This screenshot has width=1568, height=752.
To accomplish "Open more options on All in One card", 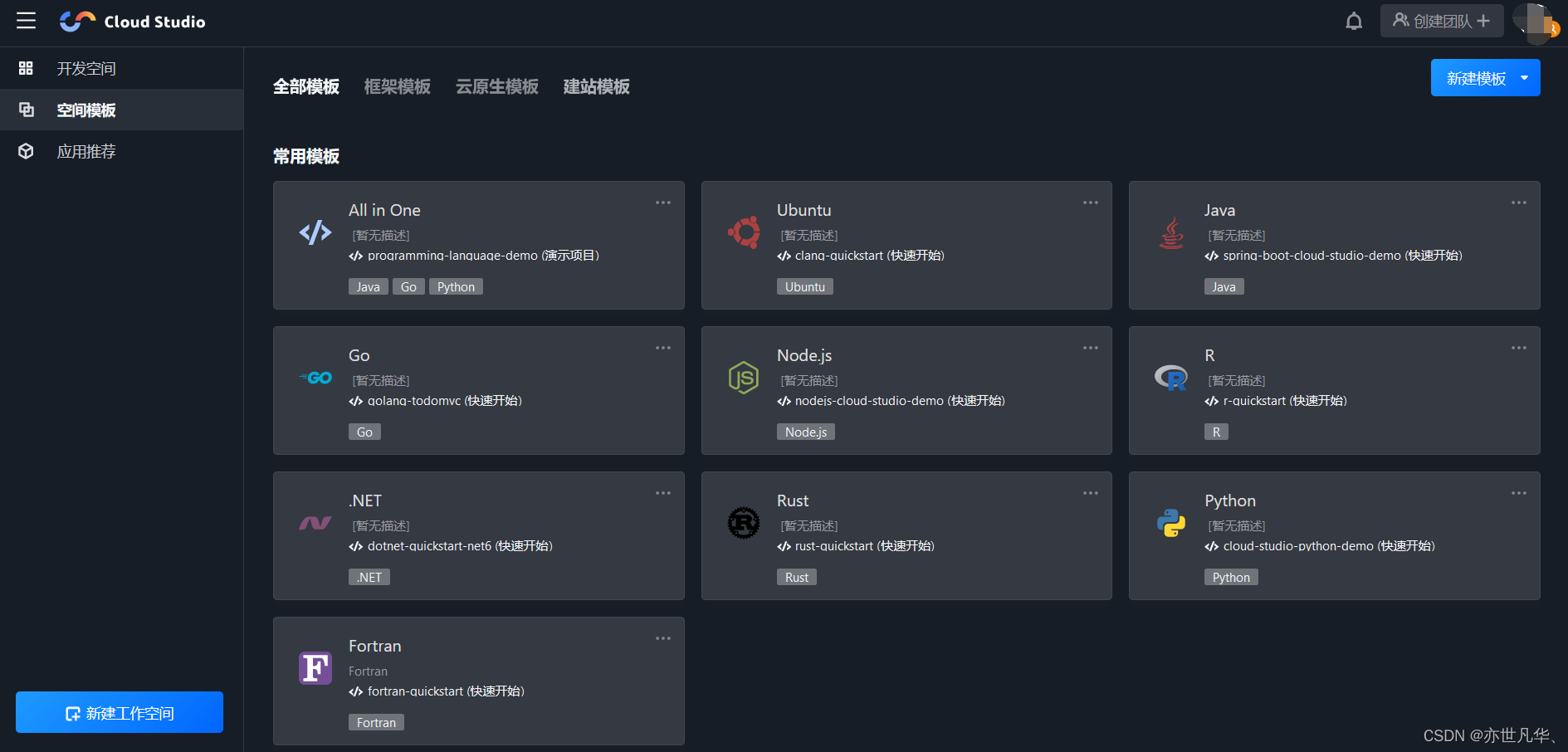I will (663, 203).
